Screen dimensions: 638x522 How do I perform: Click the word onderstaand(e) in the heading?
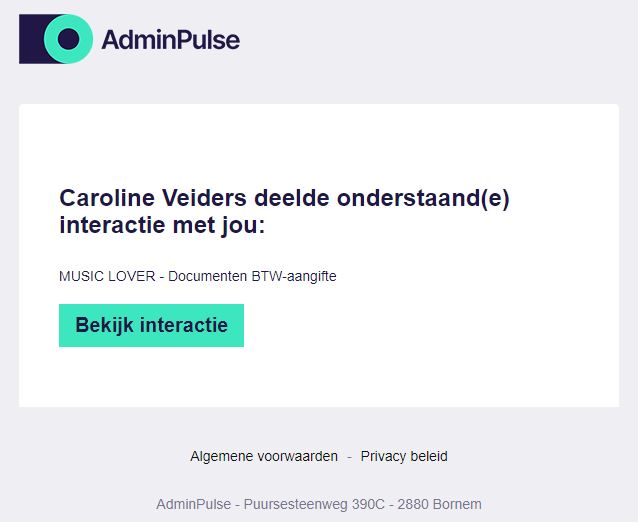point(423,199)
